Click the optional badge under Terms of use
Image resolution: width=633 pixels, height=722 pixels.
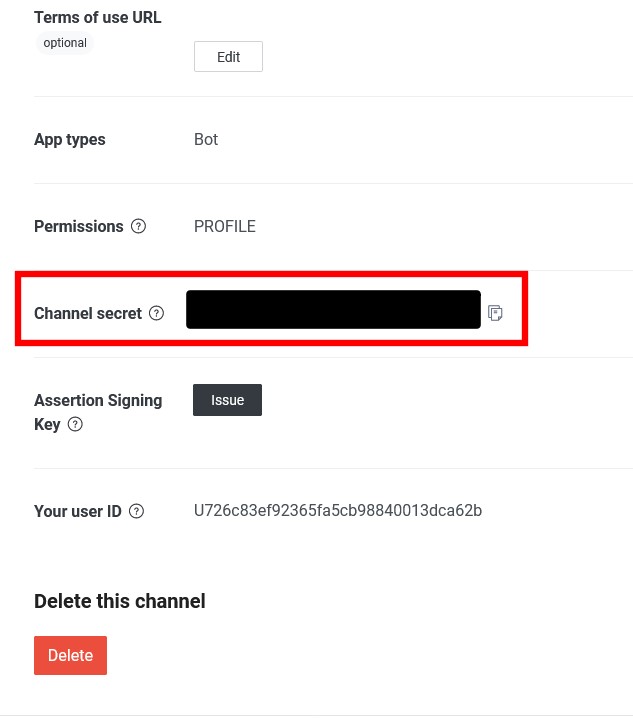point(65,43)
